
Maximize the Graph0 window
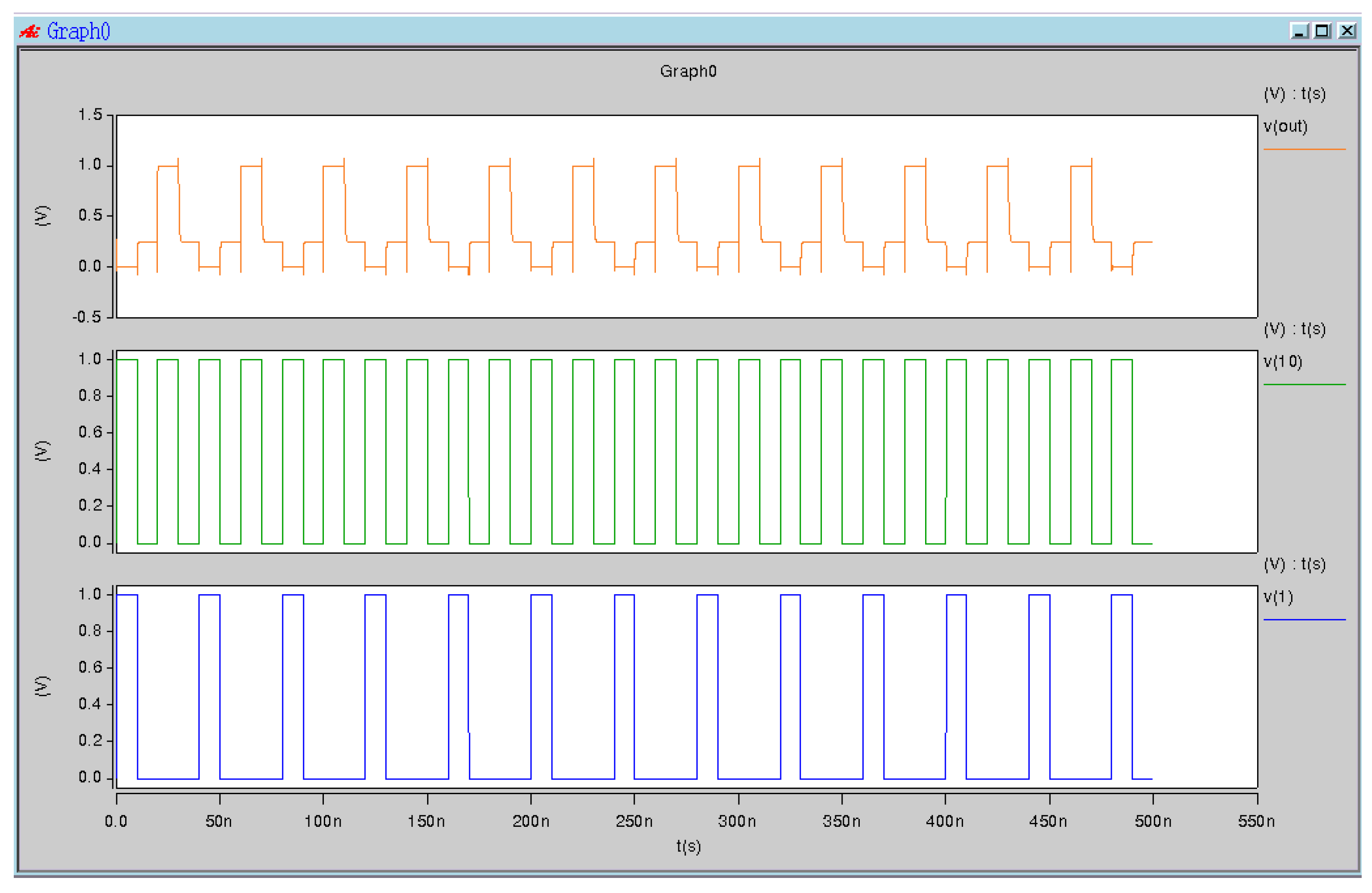[x=1323, y=31]
